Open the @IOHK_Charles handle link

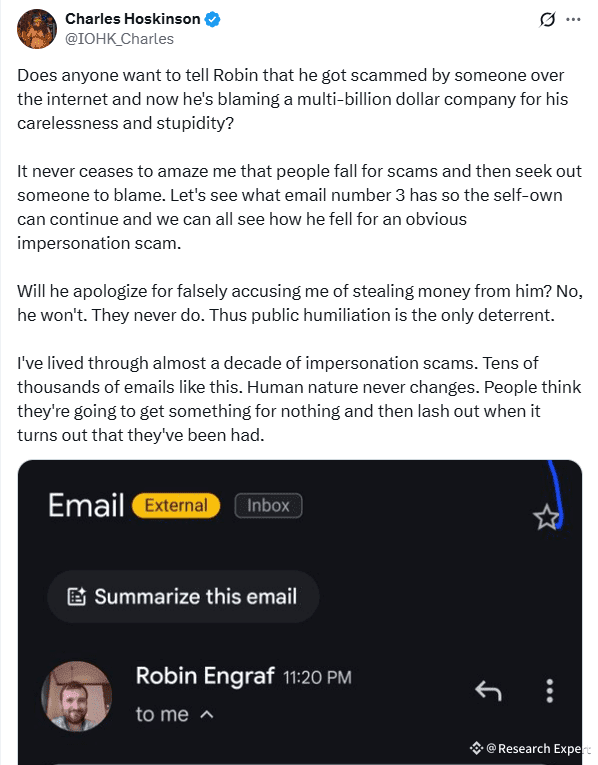click(x=120, y=39)
